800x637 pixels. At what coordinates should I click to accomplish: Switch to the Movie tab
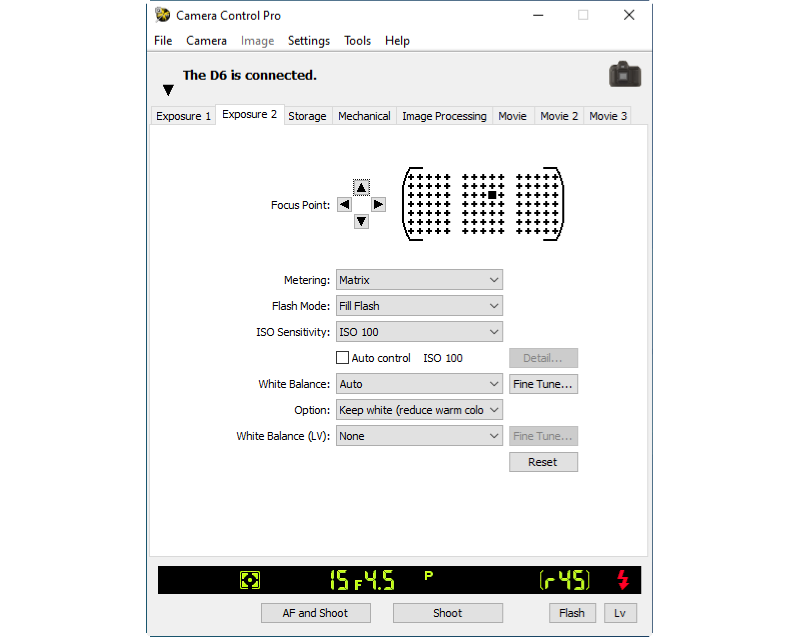(x=512, y=116)
